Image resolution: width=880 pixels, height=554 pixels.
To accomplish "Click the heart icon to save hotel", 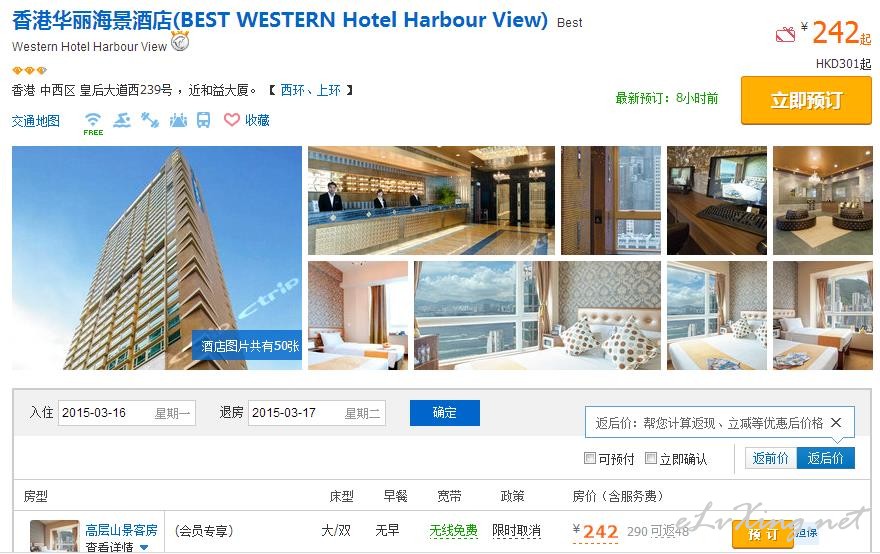I will click(x=232, y=120).
